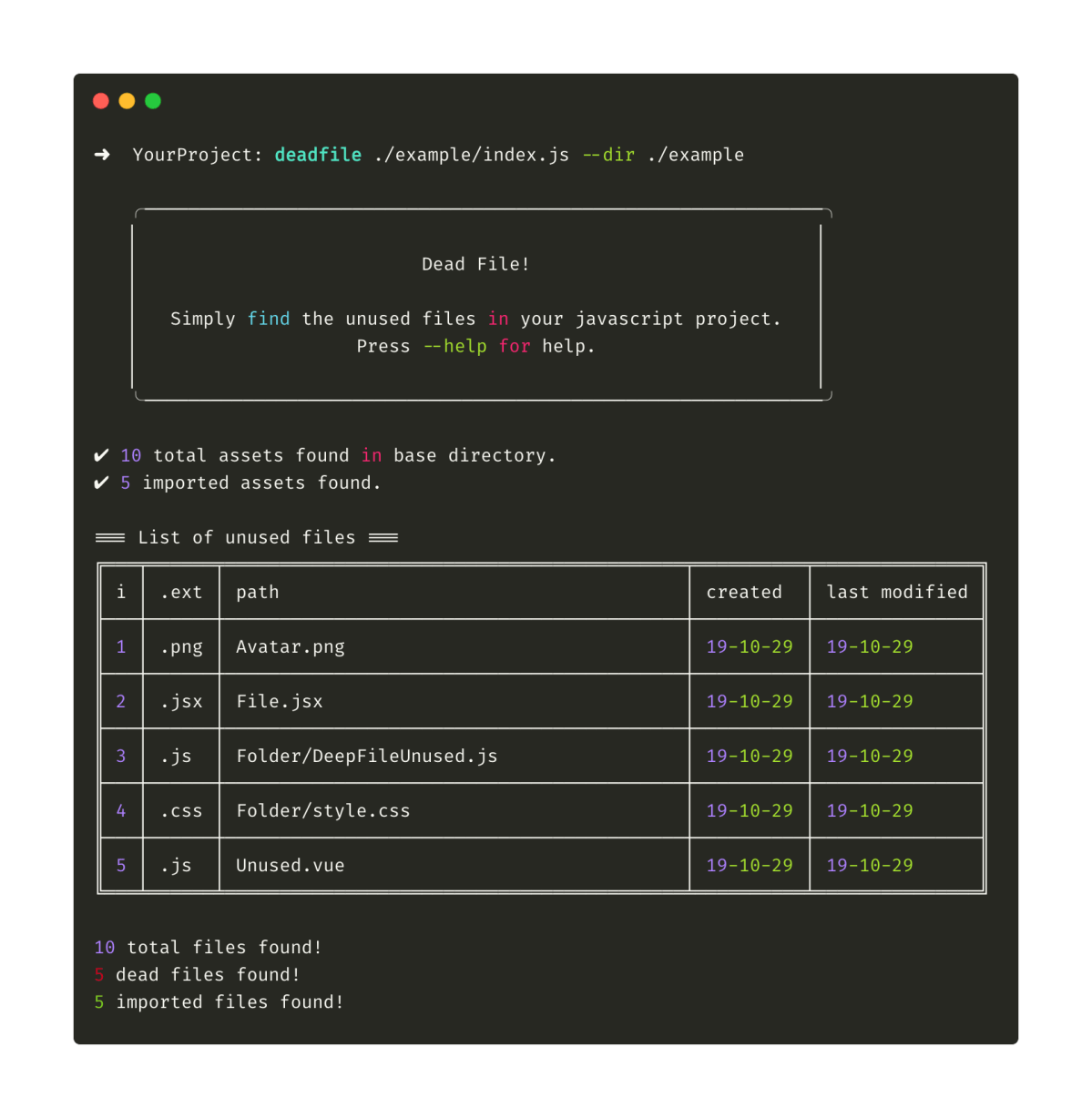Click the 'YourProject:' prompt label
Screen dimensions: 1092x1118
click(198, 155)
